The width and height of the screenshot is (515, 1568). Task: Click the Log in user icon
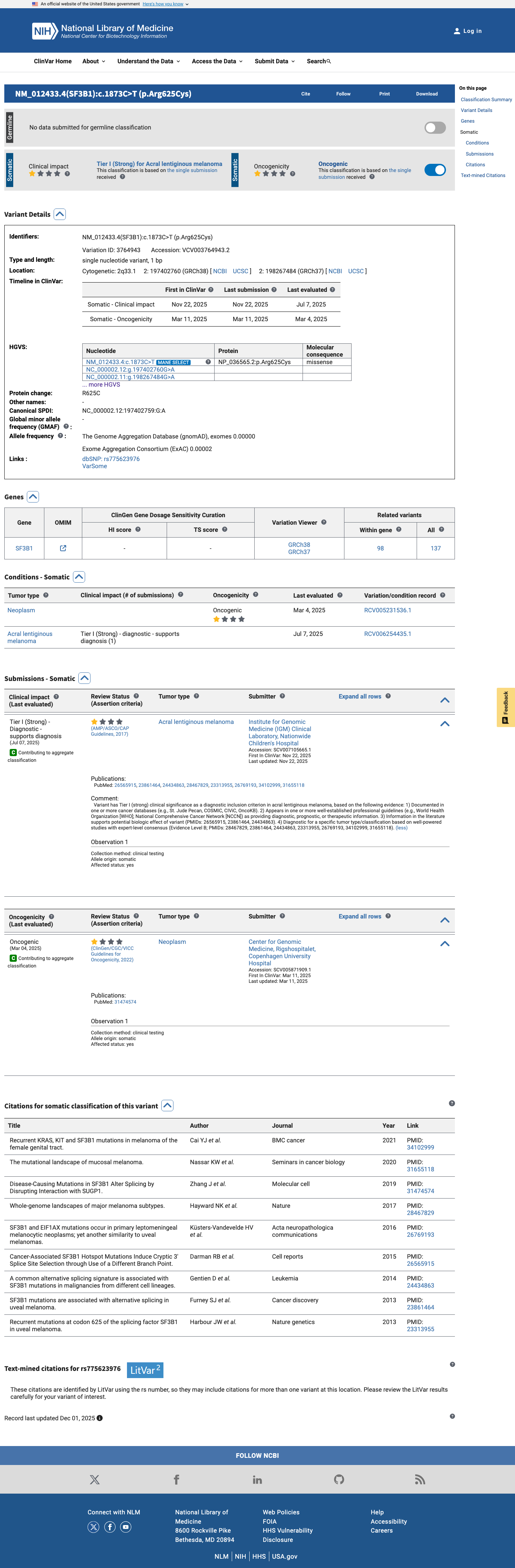pos(457,31)
